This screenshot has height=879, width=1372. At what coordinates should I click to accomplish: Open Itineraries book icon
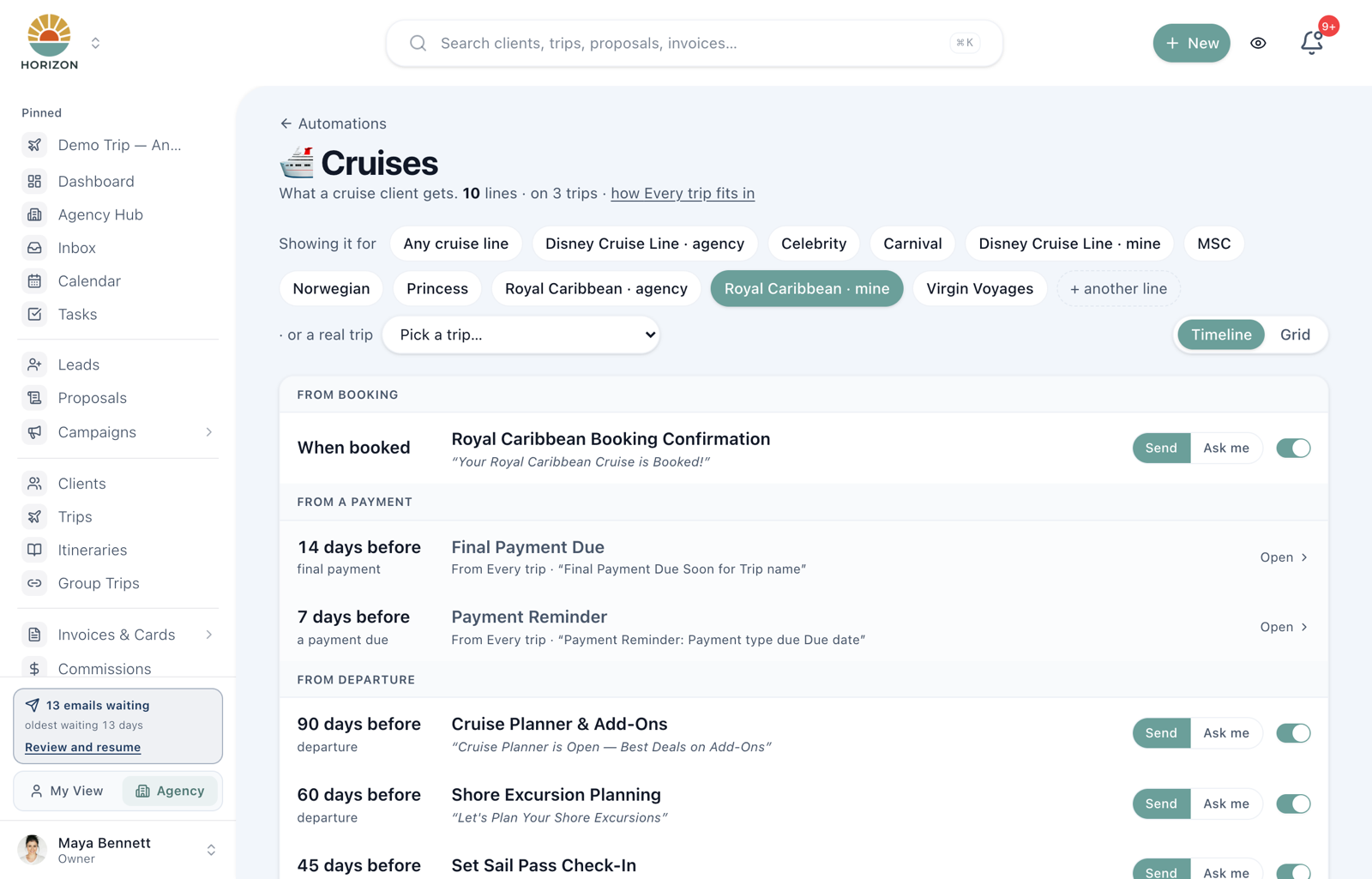pos(34,550)
